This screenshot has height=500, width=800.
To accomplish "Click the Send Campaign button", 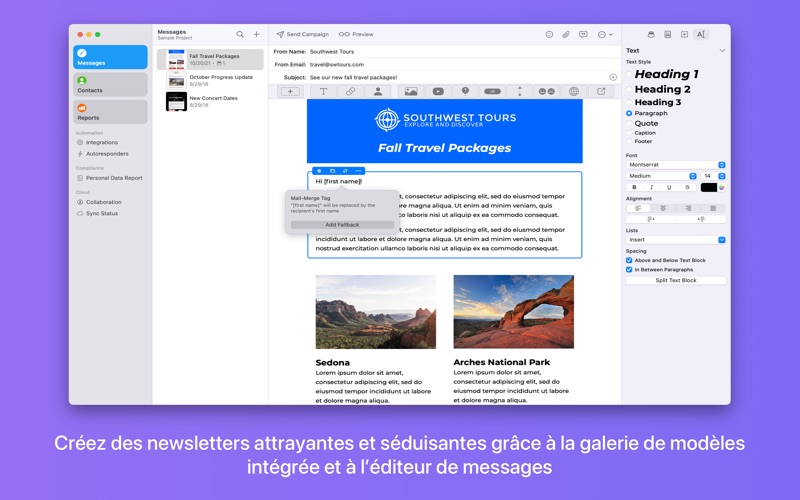I will [x=303, y=34].
